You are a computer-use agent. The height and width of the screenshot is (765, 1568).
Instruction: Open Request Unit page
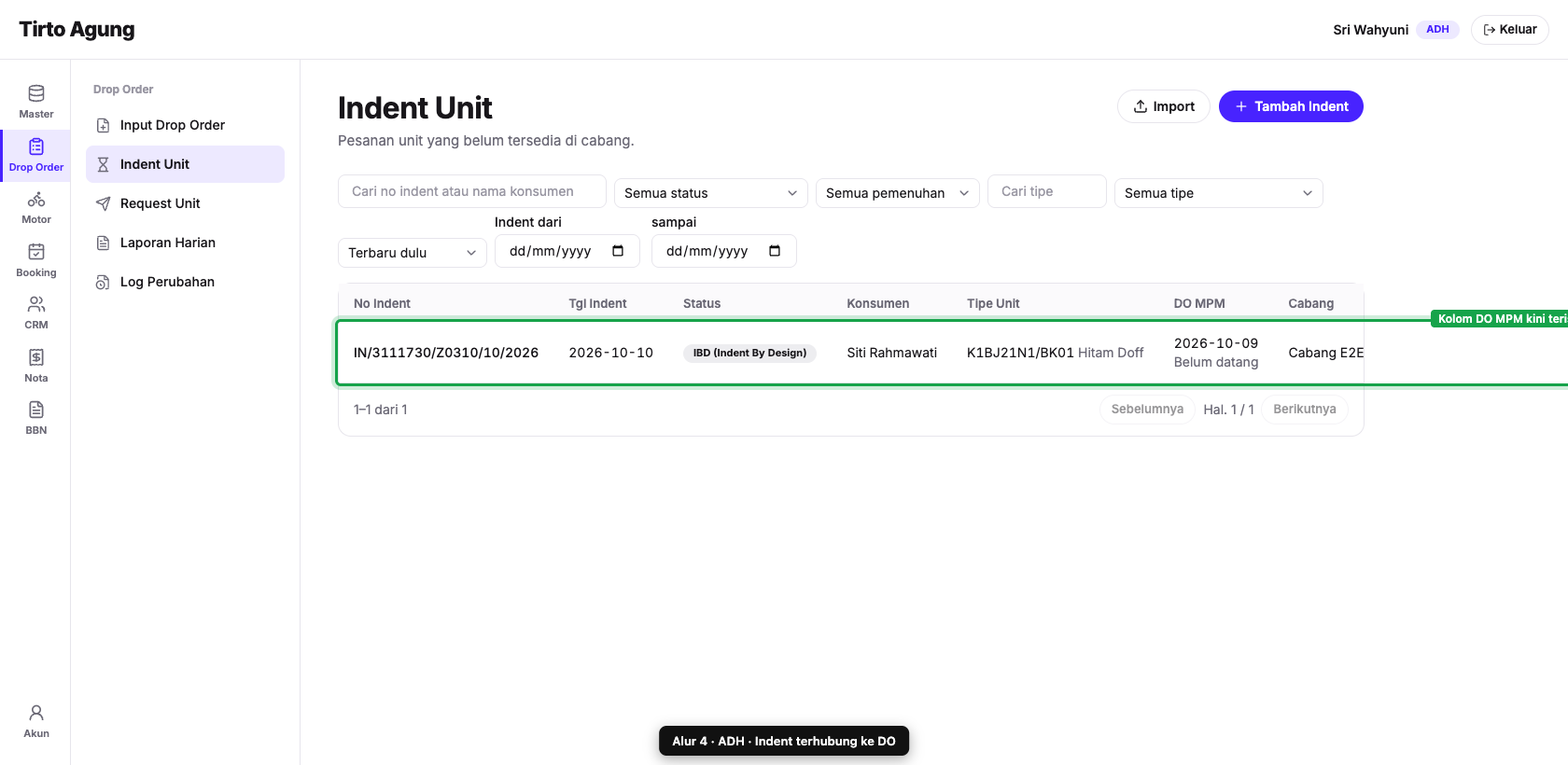tap(185, 203)
